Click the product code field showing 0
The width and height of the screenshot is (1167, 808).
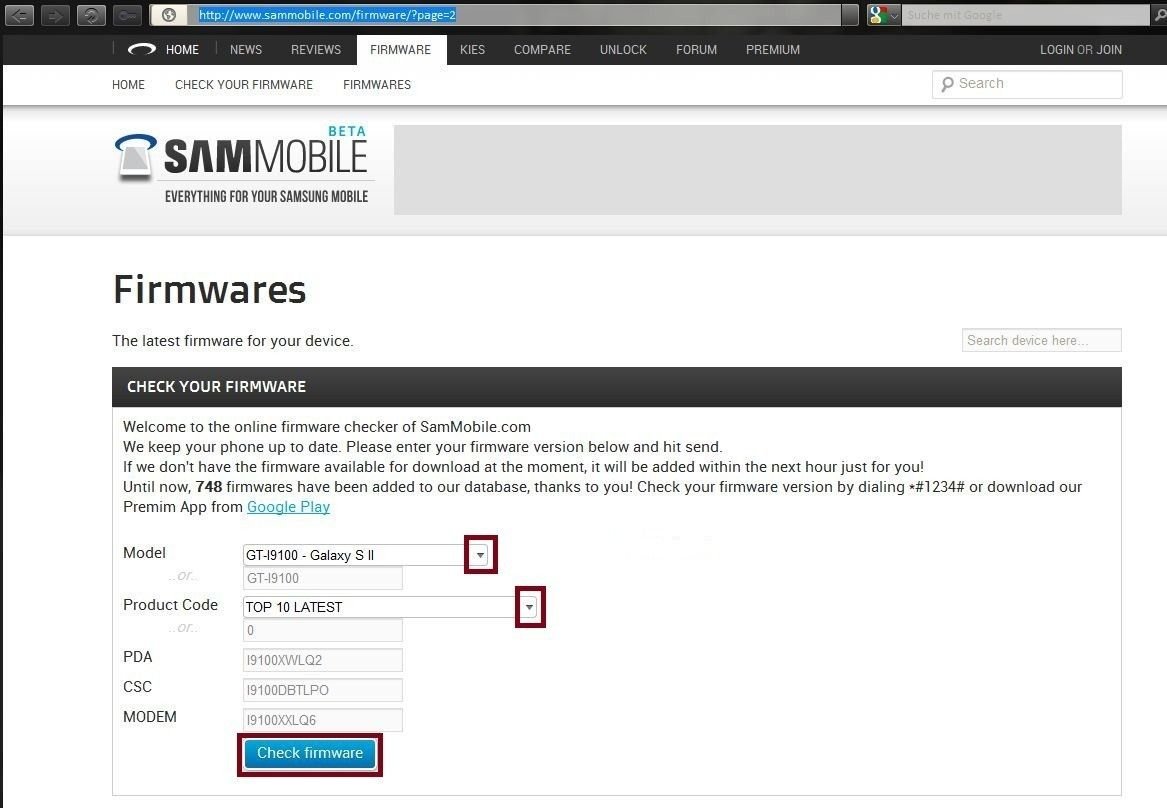pyautogui.click(x=323, y=630)
